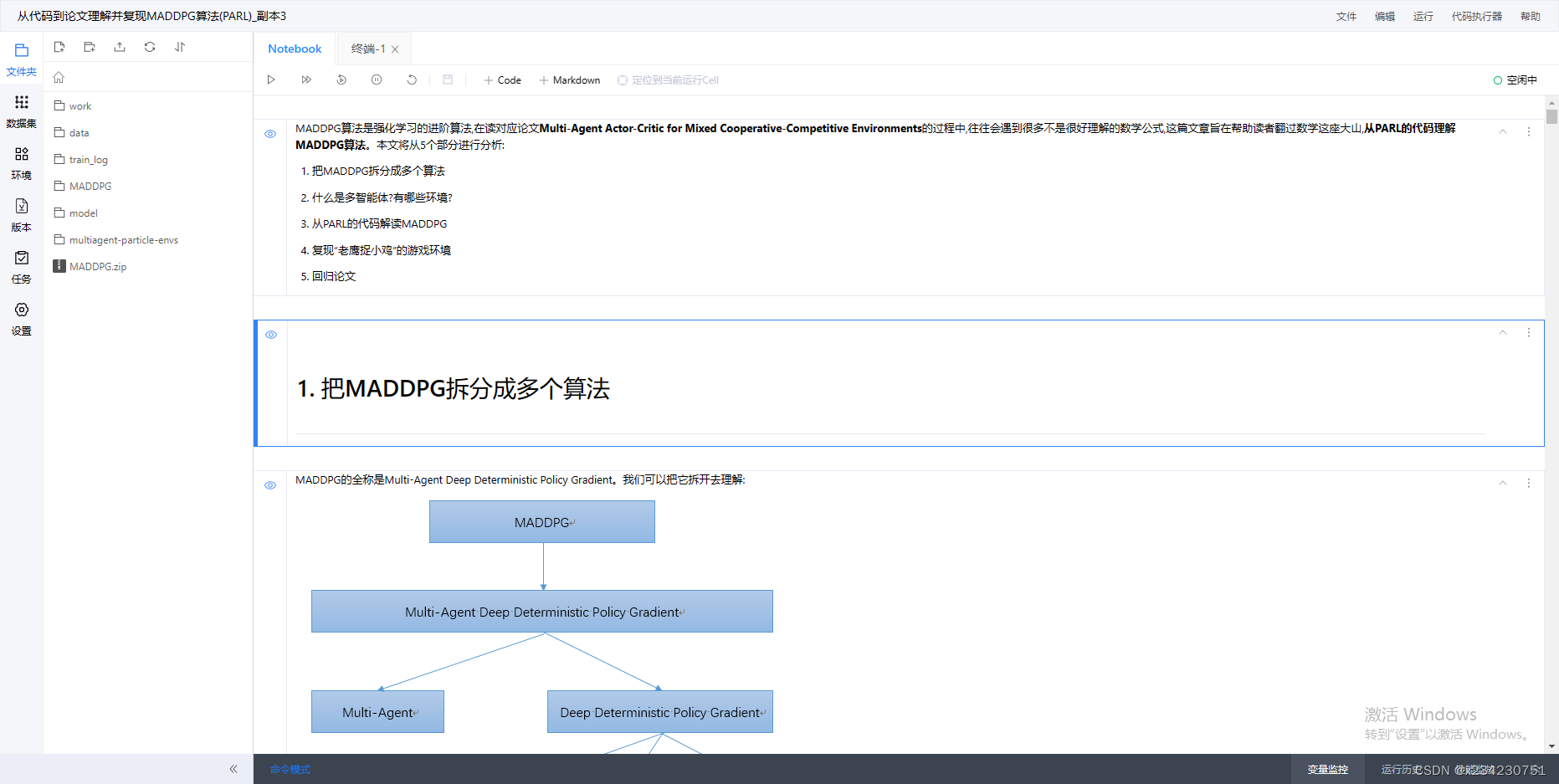Screen dimensions: 1559x784
Task: Open the three-dot menu of the first cell
Action: [x=1529, y=131]
